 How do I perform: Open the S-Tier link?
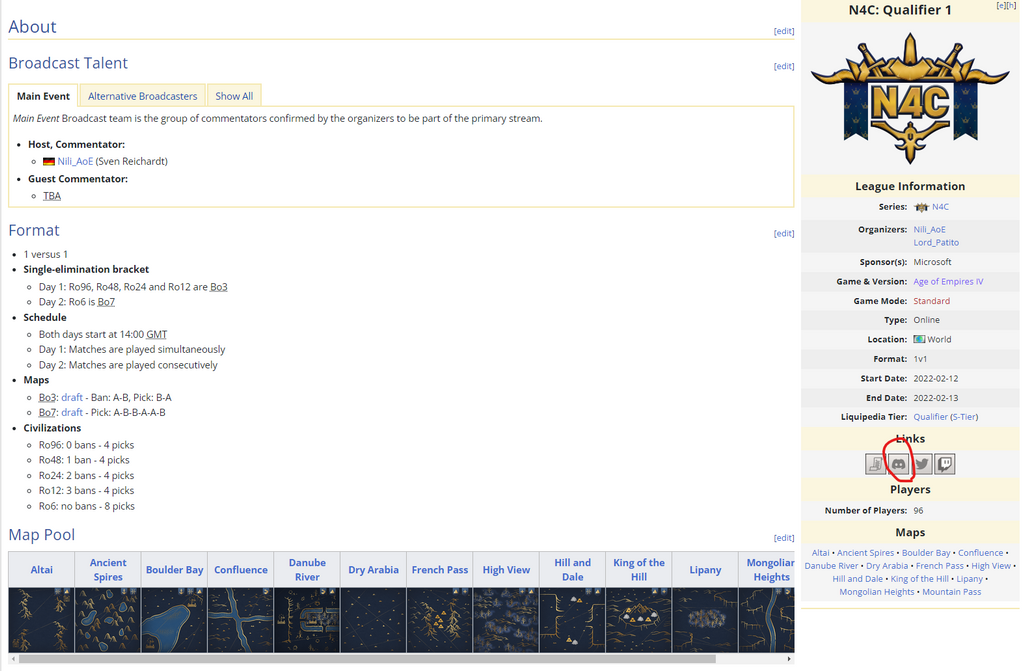[964, 417]
